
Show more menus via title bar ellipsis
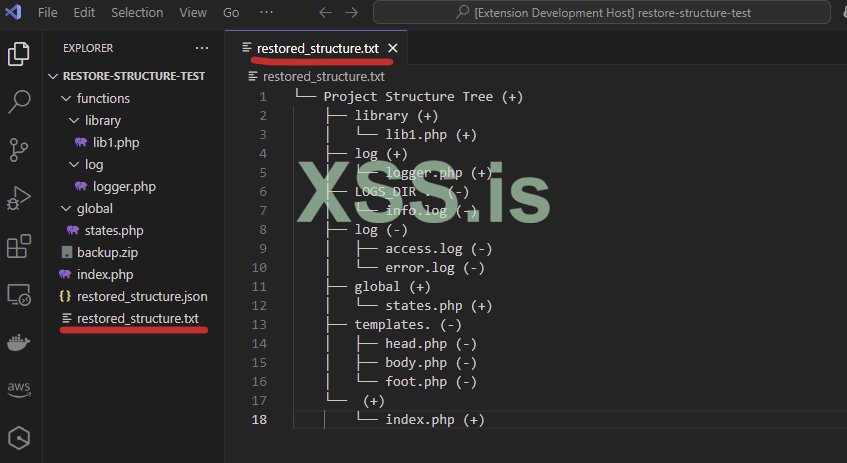pyautogui.click(x=266, y=12)
